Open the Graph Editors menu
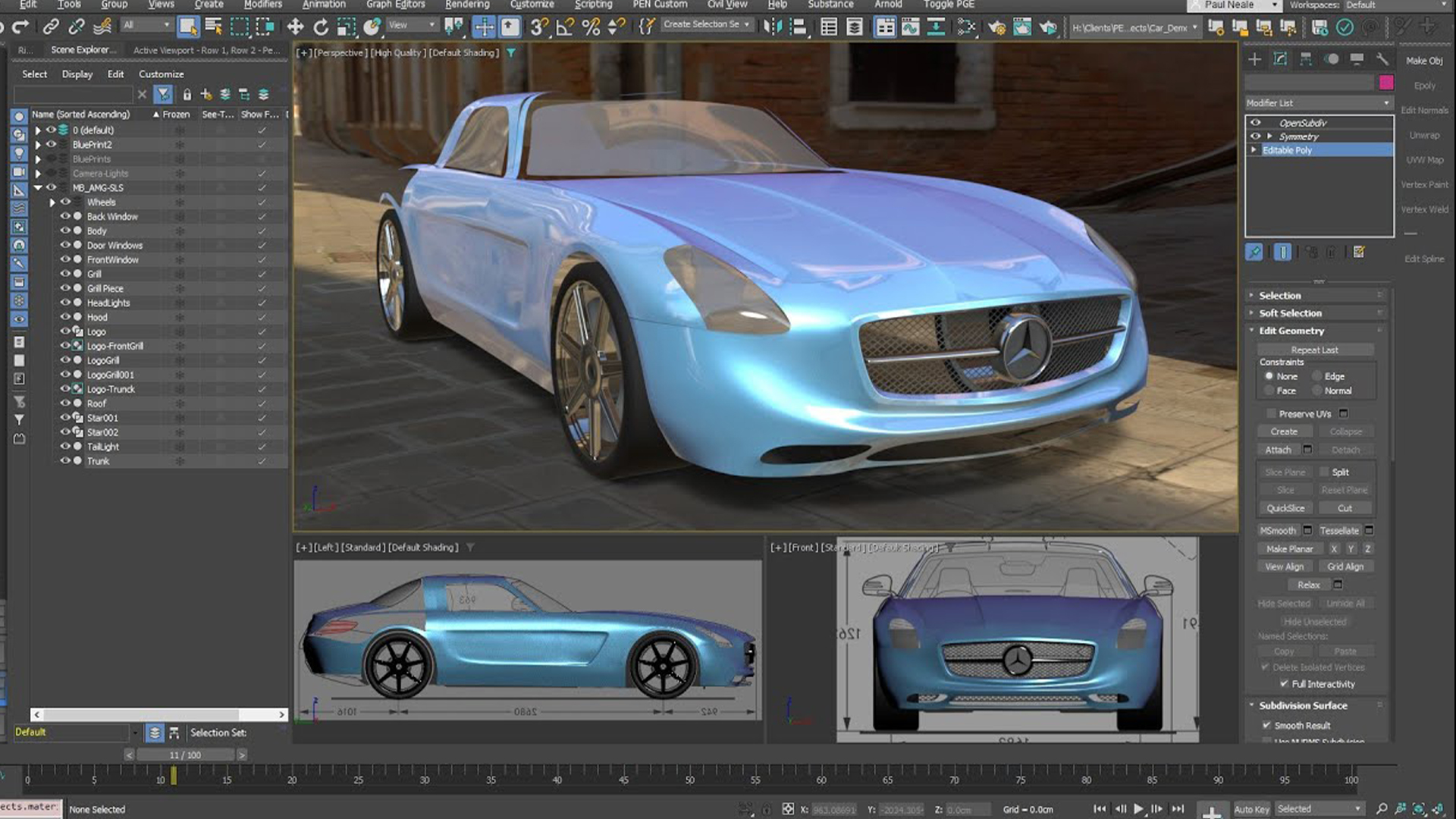Image resolution: width=1456 pixels, height=819 pixels. click(x=395, y=5)
